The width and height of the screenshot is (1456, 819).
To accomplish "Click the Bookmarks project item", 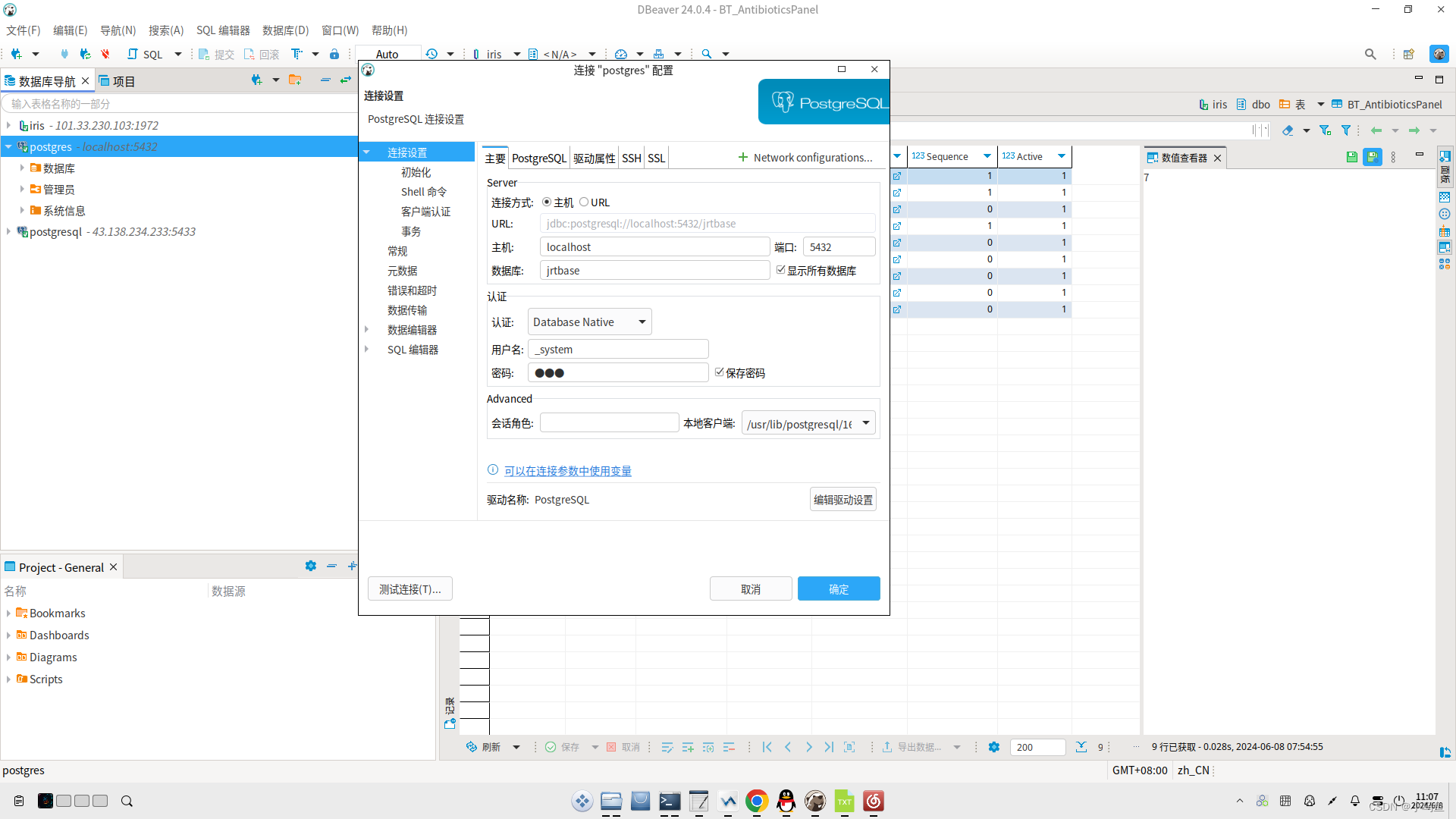I will pos(57,613).
